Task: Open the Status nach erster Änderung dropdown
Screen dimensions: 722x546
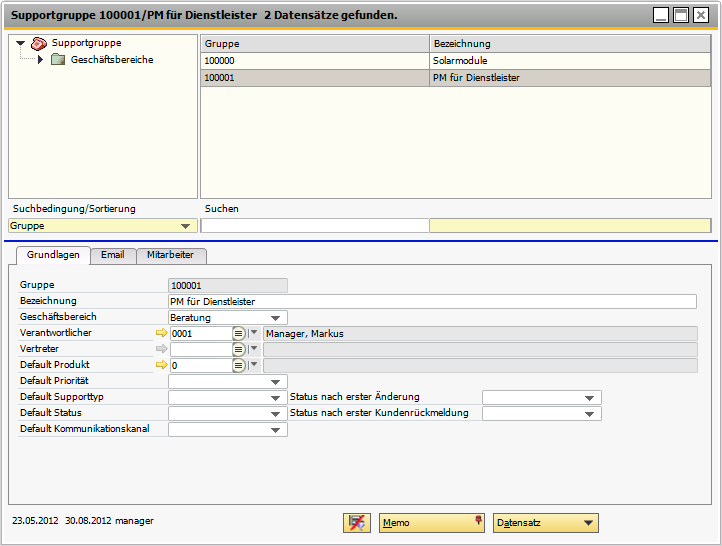Action: point(541,398)
